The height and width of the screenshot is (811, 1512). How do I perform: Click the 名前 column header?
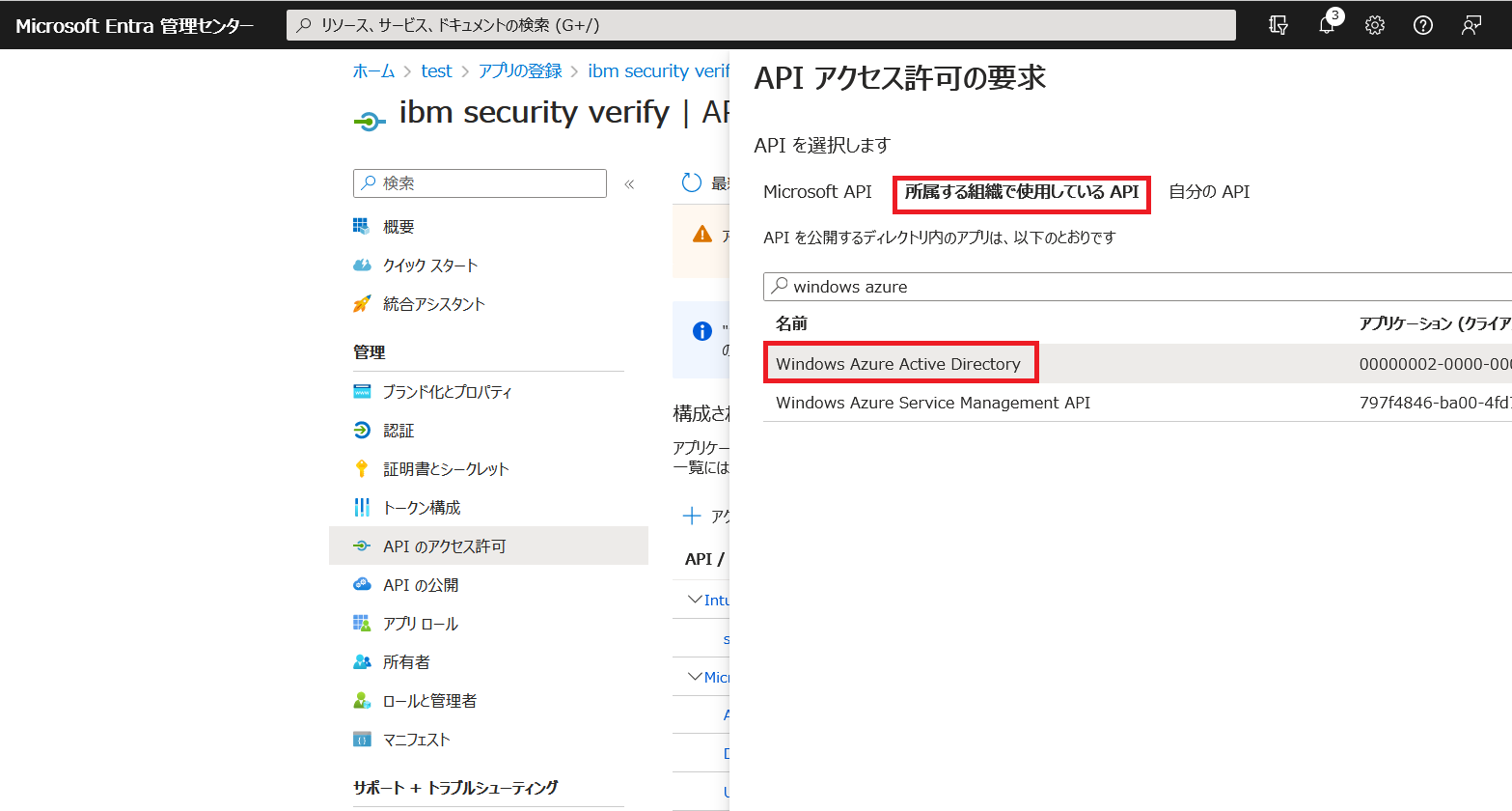tap(791, 323)
